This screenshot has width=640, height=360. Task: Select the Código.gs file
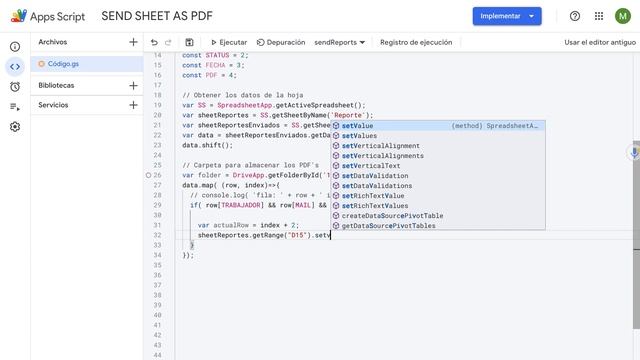(x=87, y=64)
